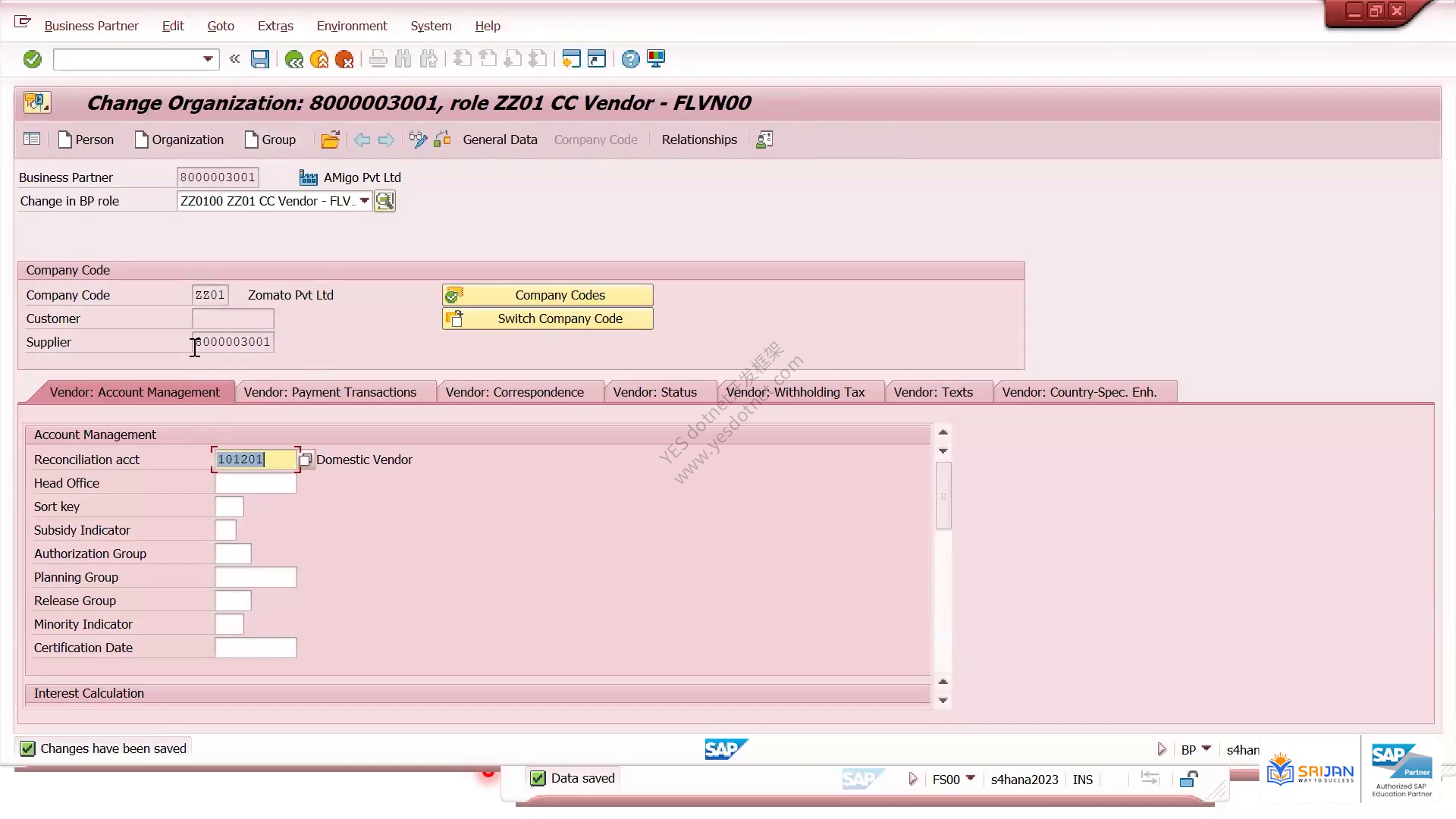This screenshot has height=819, width=1456.
Task: Click the red Cancel icon
Action: pos(344,59)
